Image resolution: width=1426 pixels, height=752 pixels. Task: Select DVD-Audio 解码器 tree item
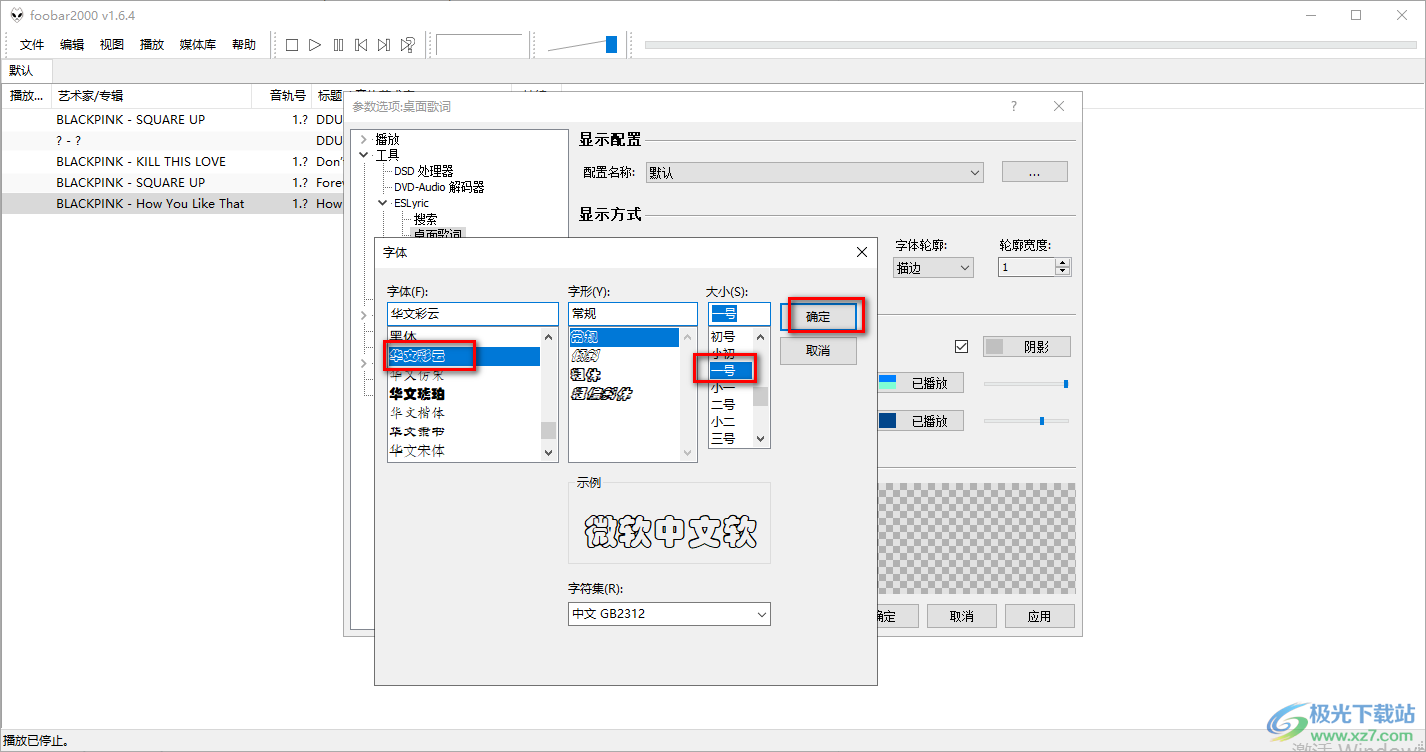[x=439, y=187]
